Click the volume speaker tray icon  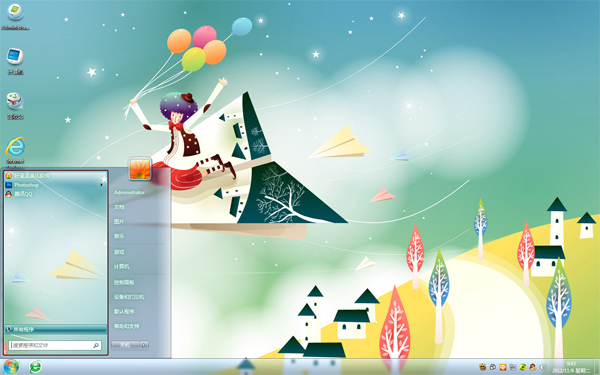[542, 367]
